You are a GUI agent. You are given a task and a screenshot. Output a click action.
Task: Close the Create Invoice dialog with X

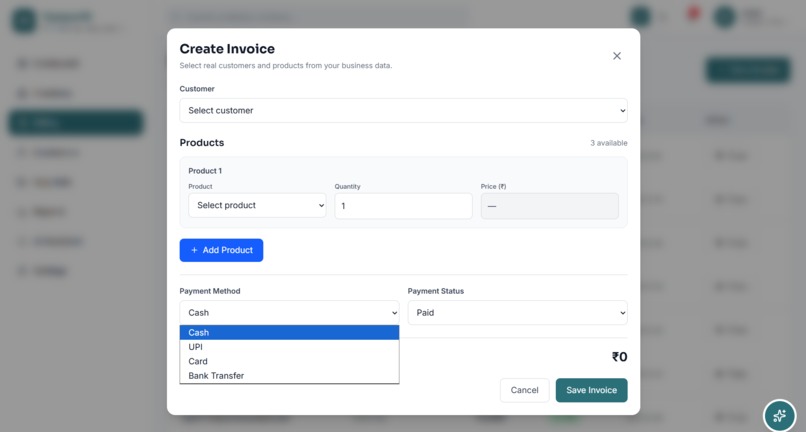click(617, 56)
